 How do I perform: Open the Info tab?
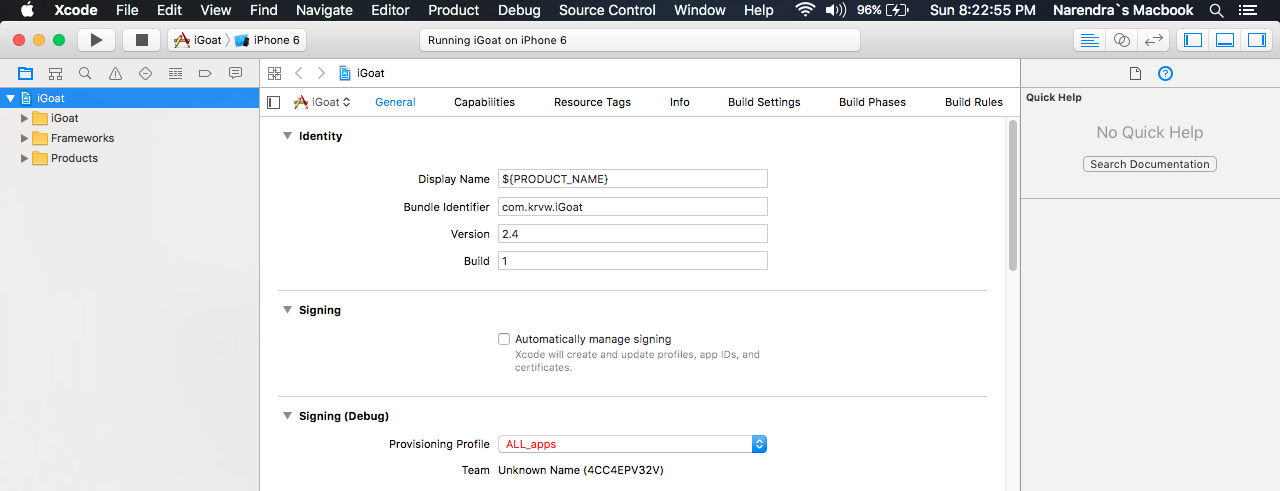[x=680, y=102]
